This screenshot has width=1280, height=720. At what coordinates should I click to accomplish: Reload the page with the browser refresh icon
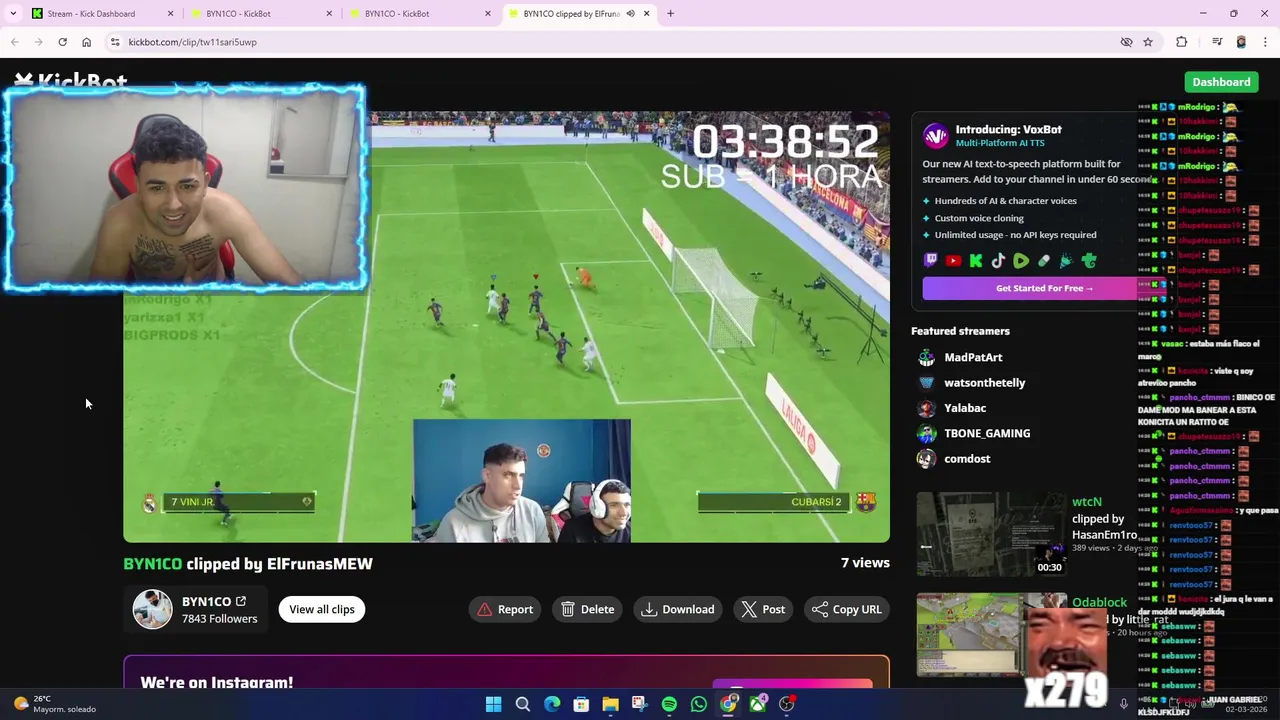point(62,42)
